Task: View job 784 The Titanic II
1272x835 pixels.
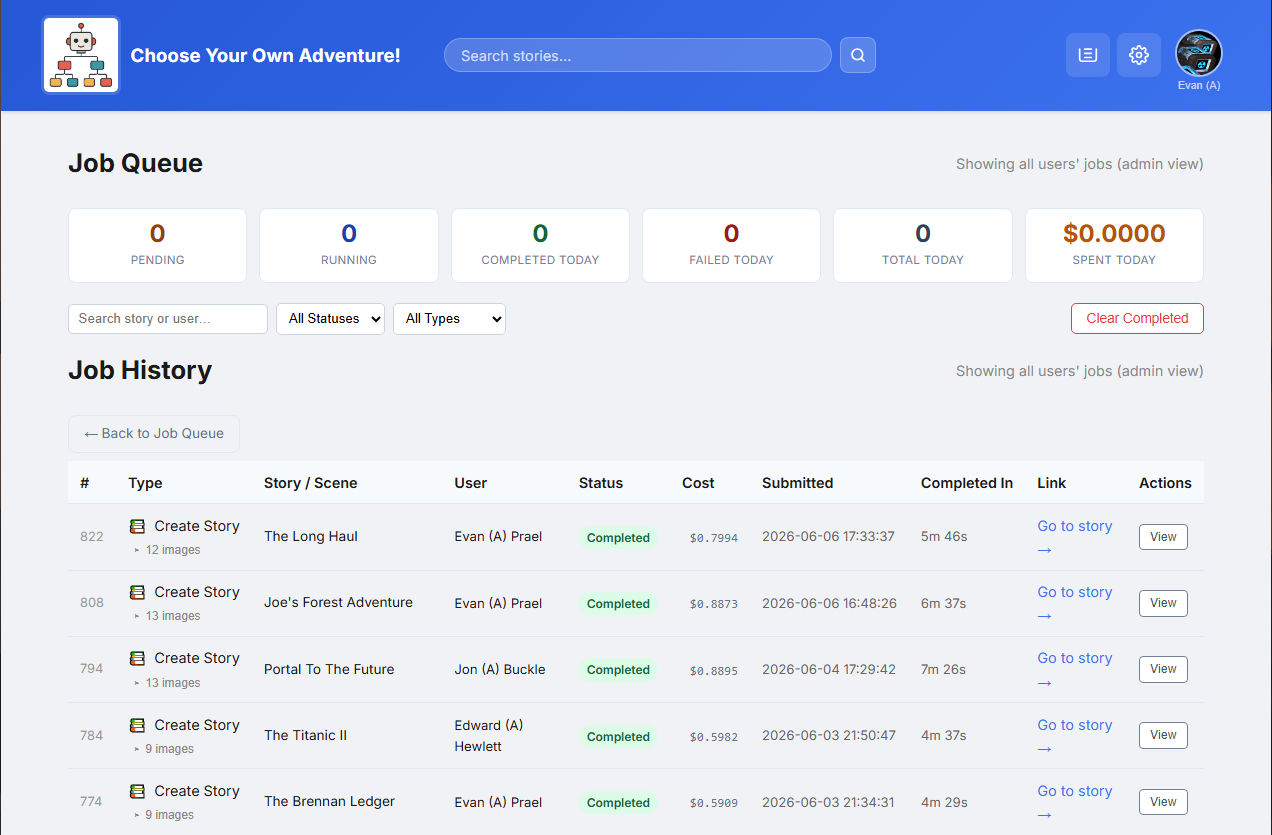Action: [1163, 735]
